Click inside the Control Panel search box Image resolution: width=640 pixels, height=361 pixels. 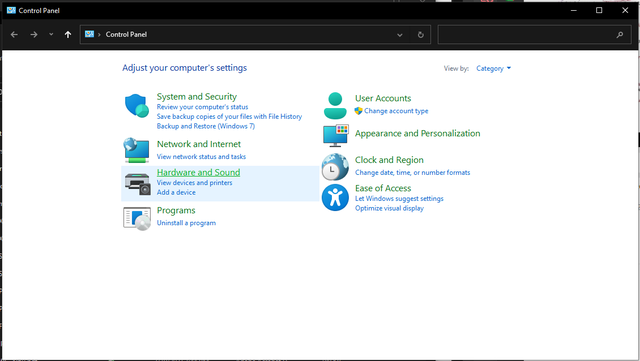[534, 35]
